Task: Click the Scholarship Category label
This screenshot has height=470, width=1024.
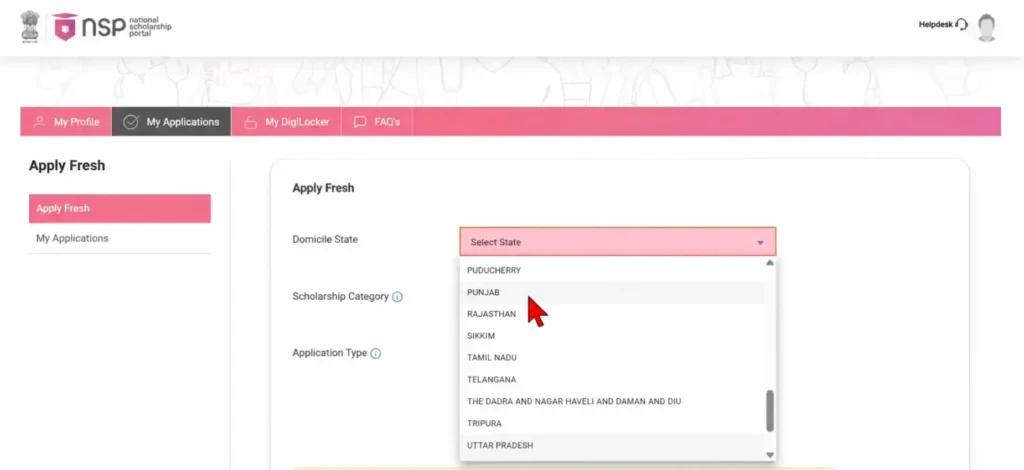Action: [340, 296]
